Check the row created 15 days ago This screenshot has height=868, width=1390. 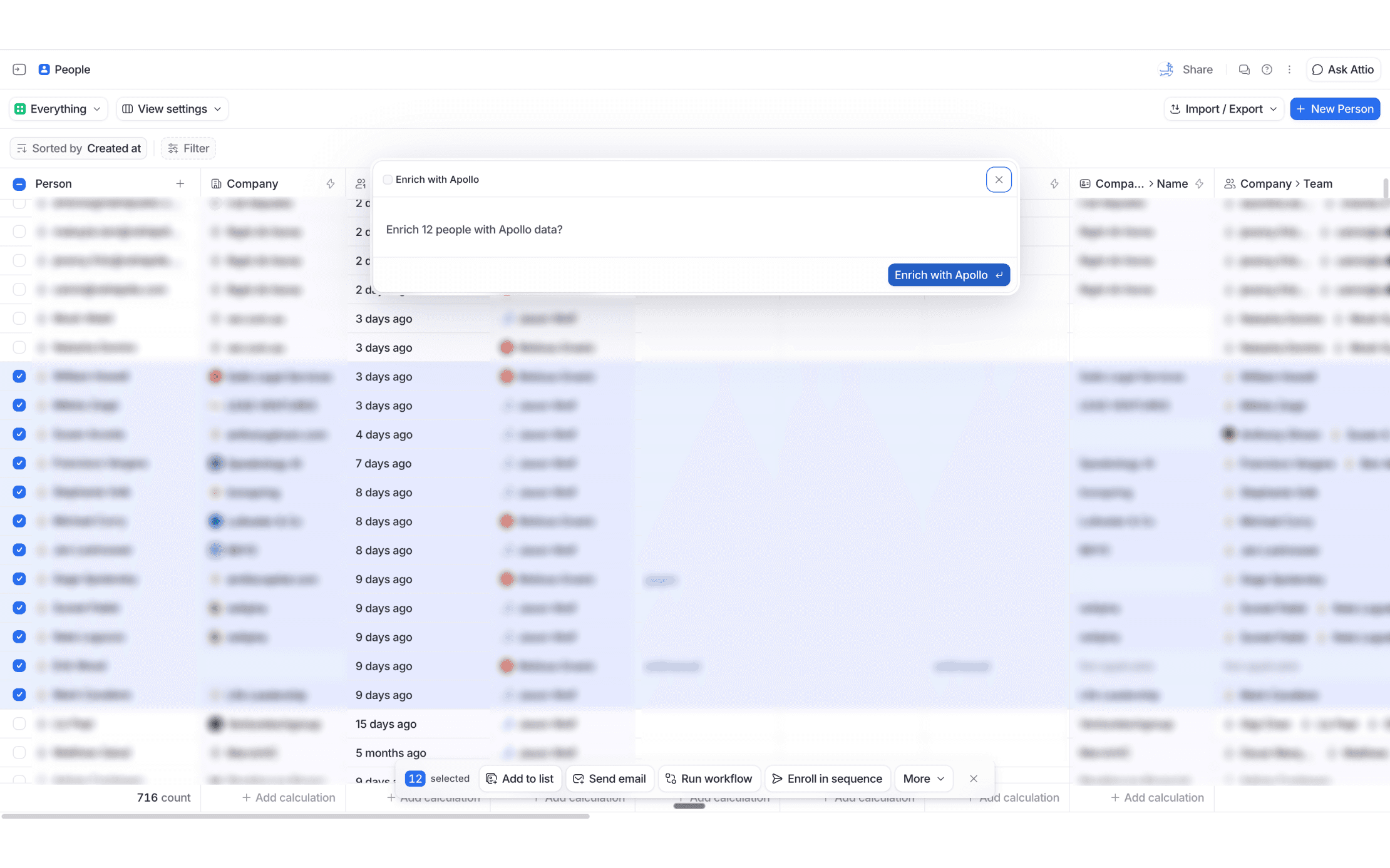(x=19, y=723)
